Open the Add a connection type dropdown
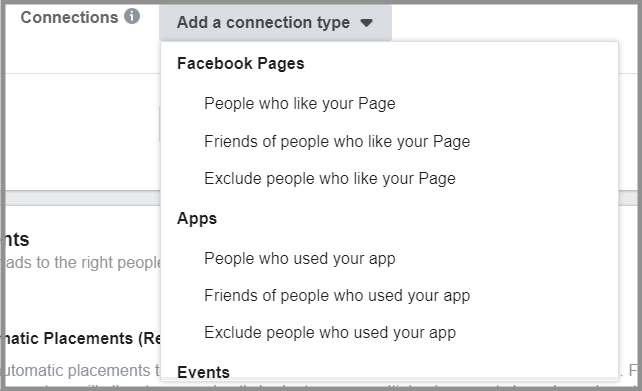This screenshot has width=642, height=391. coord(275,23)
